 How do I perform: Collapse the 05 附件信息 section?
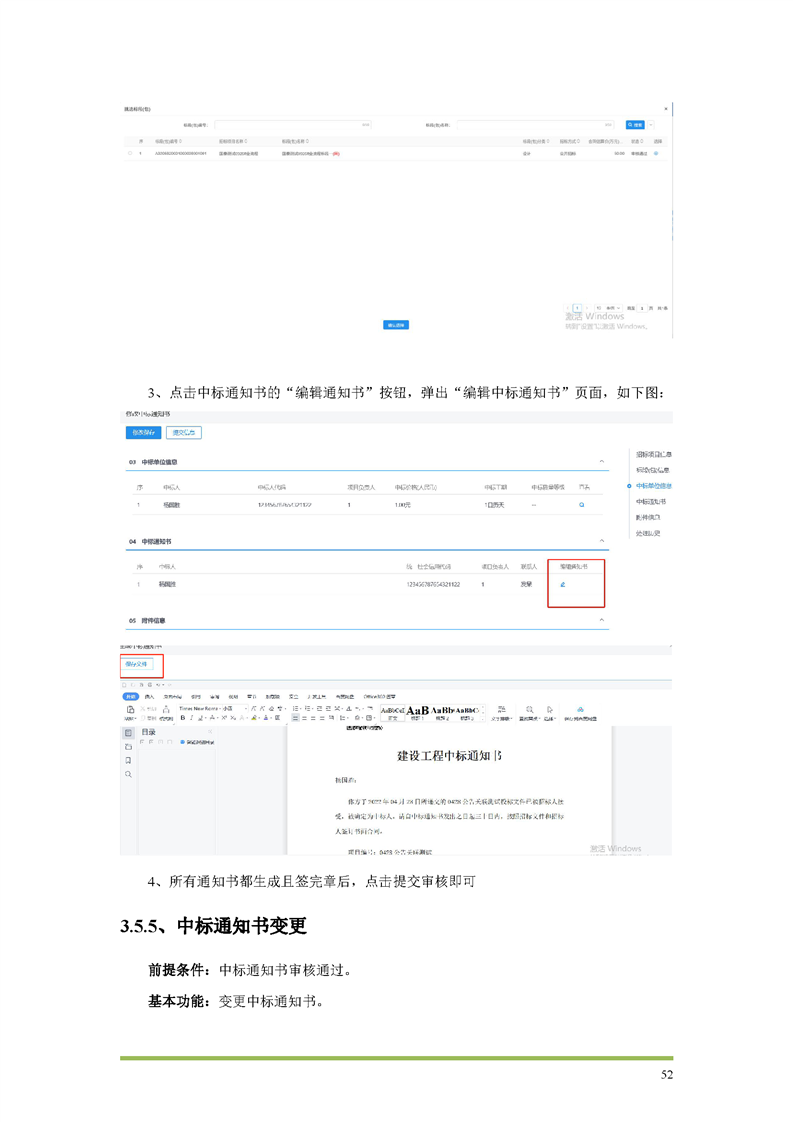coord(602,620)
